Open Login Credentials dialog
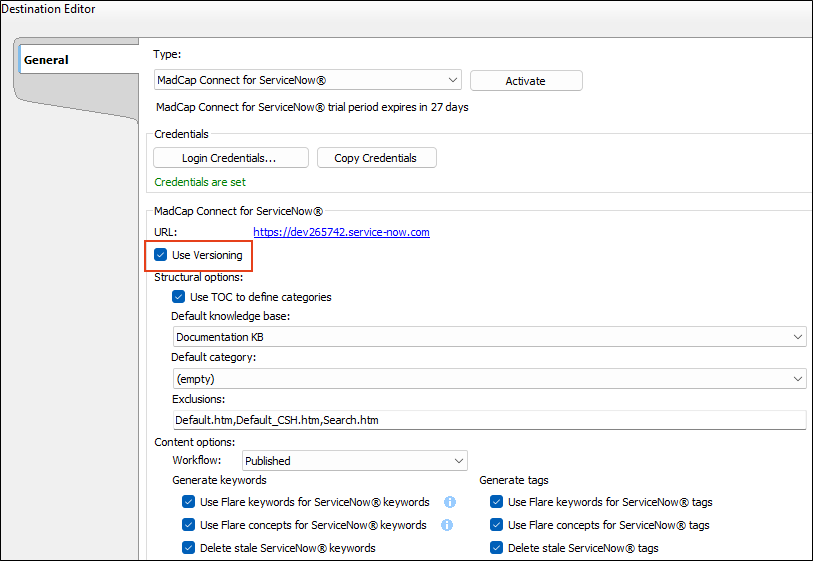 [x=229, y=158]
